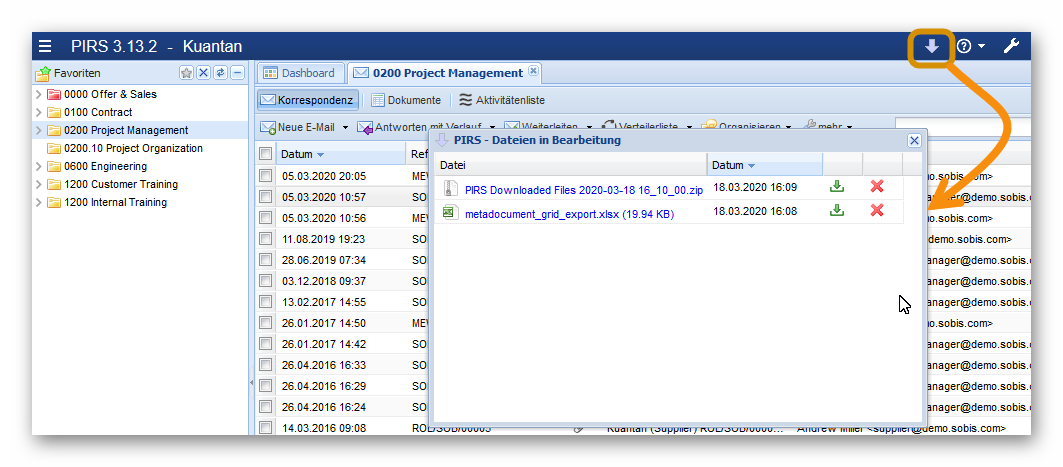Click the help question mark icon
Screen dimensions: 1063x467
963,46
